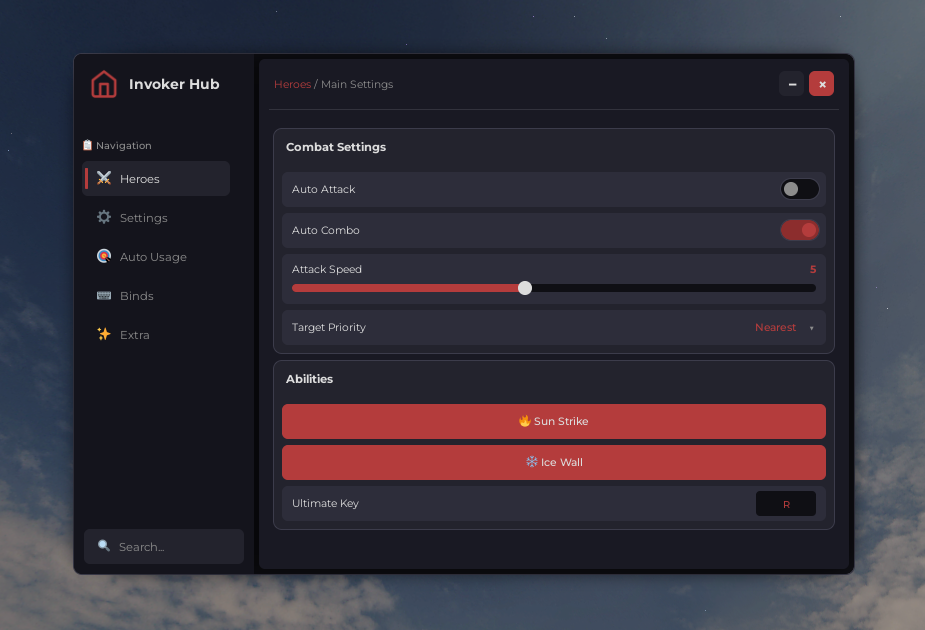This screenshot has height=630, width=925.
Task: Click the Invoker Hub house logo
Action: (104, 85)
